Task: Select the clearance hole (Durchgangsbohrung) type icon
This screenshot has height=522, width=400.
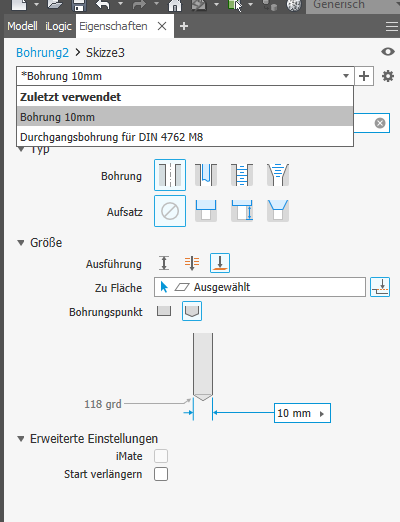Action: click(206, 175)
